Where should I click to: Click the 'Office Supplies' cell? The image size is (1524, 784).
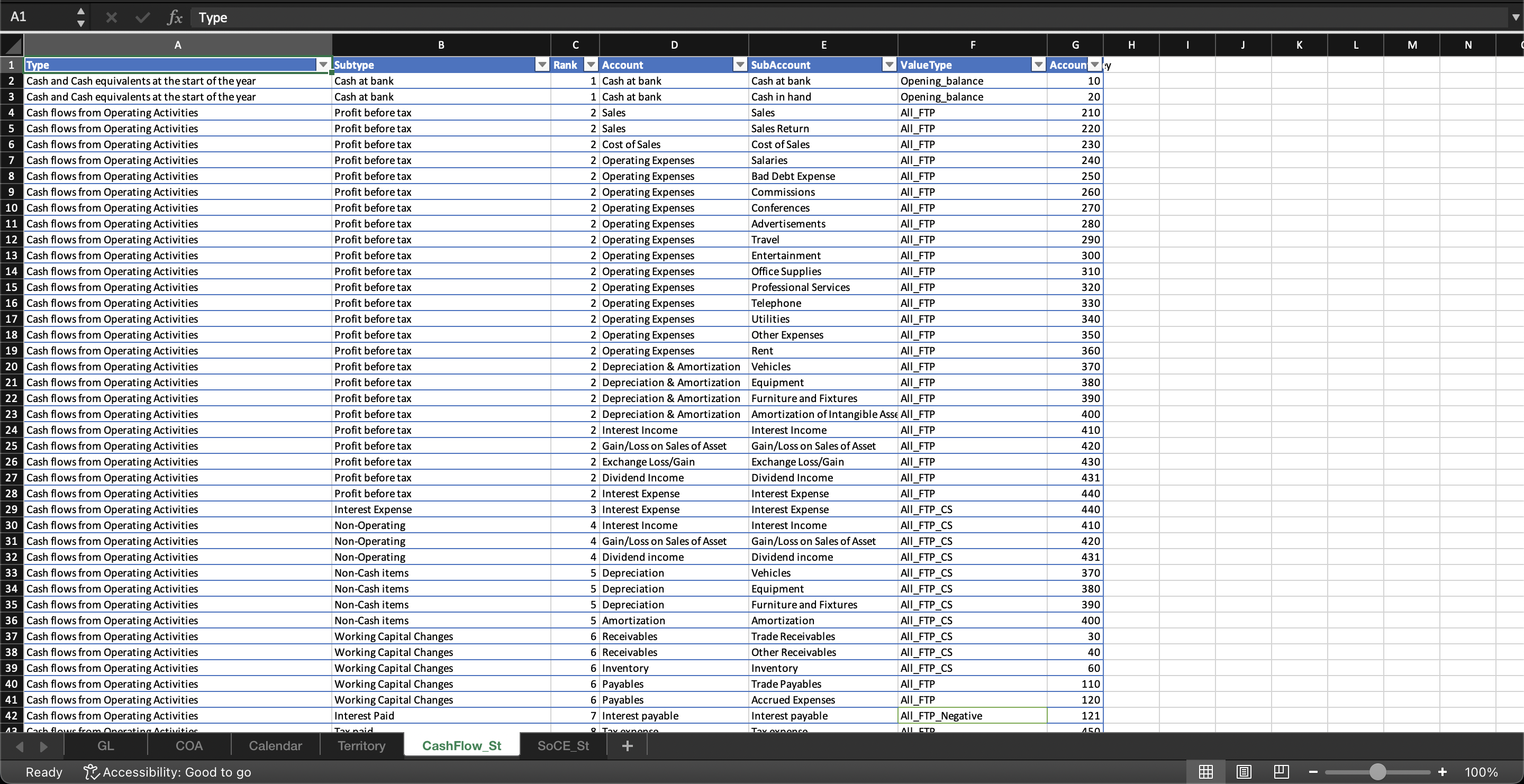[x=823, y=271]
